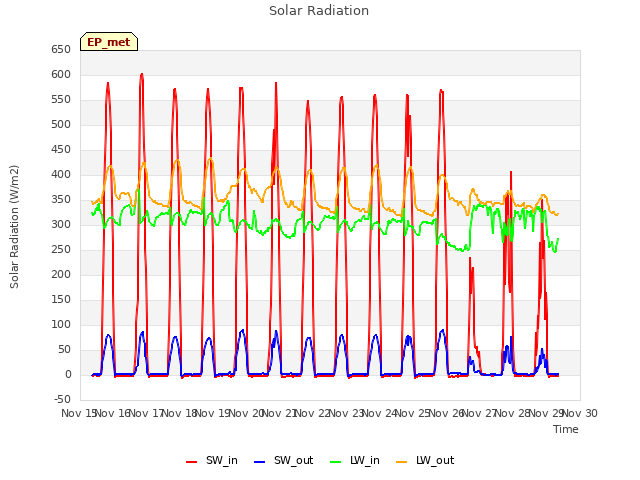Click the blue SW_out legend swatch
The height and width of the screenshot is (480, 640).
click(260, 462)
